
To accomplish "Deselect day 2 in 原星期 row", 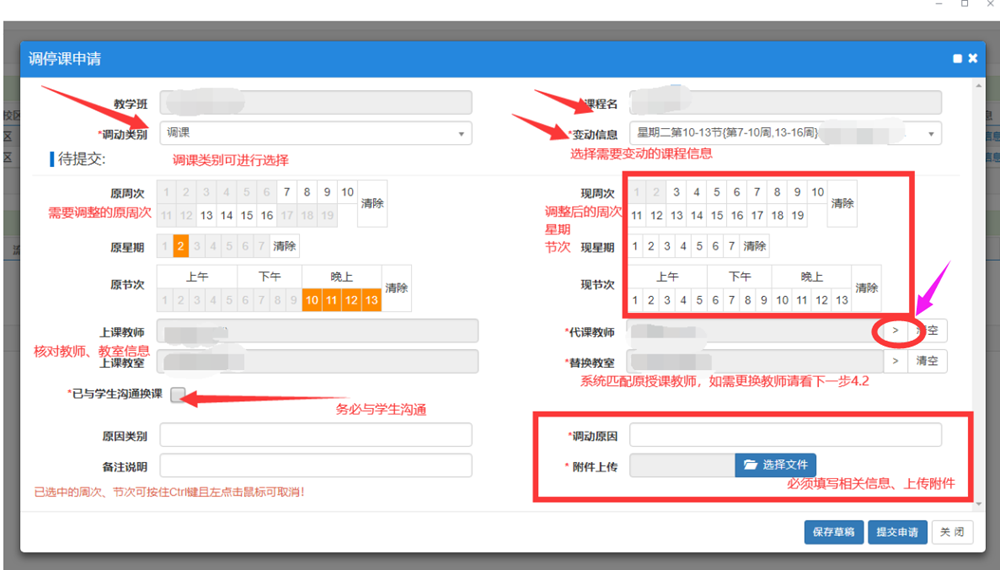I will [181, 246].
